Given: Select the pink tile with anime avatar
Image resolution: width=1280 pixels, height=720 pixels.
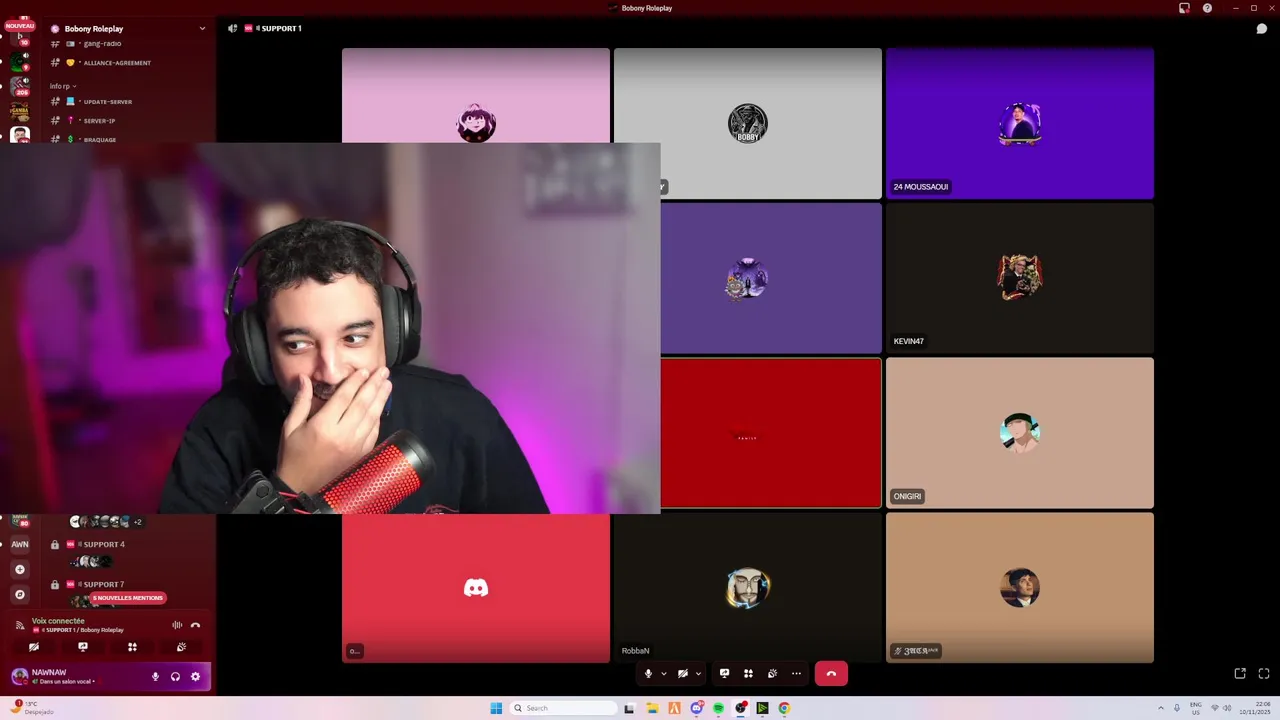Looking at the screenshot, I should [476, 95].
